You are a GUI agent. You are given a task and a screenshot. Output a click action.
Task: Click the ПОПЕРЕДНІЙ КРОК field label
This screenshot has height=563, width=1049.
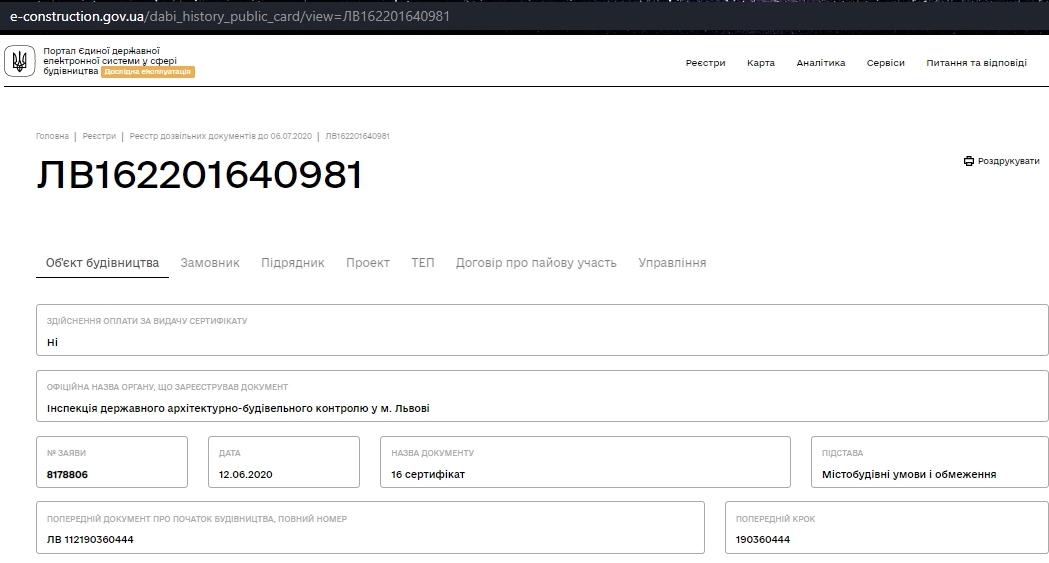point(775,519)
